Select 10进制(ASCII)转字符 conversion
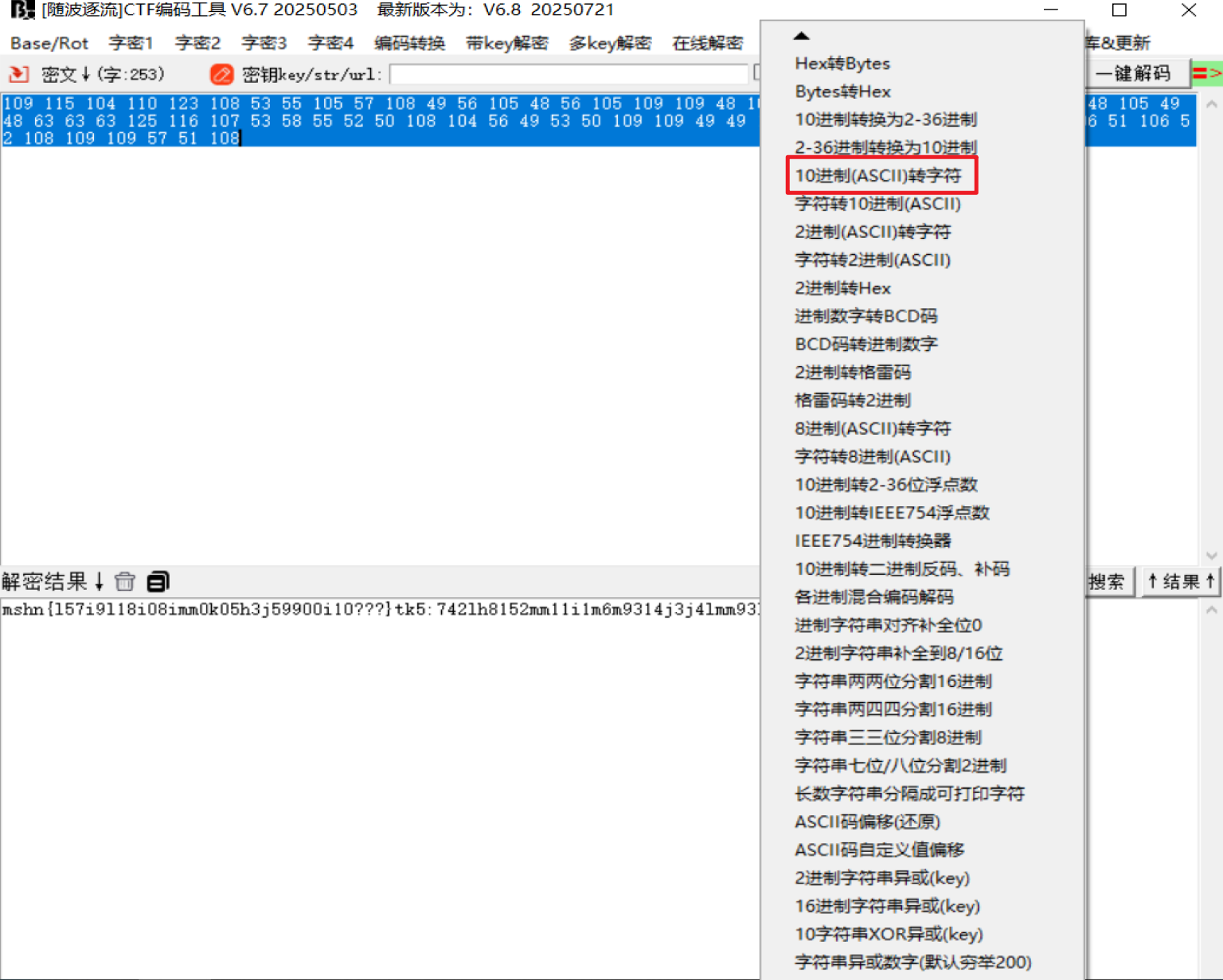This screenshot has width=1223, height=980. [878, 176]
